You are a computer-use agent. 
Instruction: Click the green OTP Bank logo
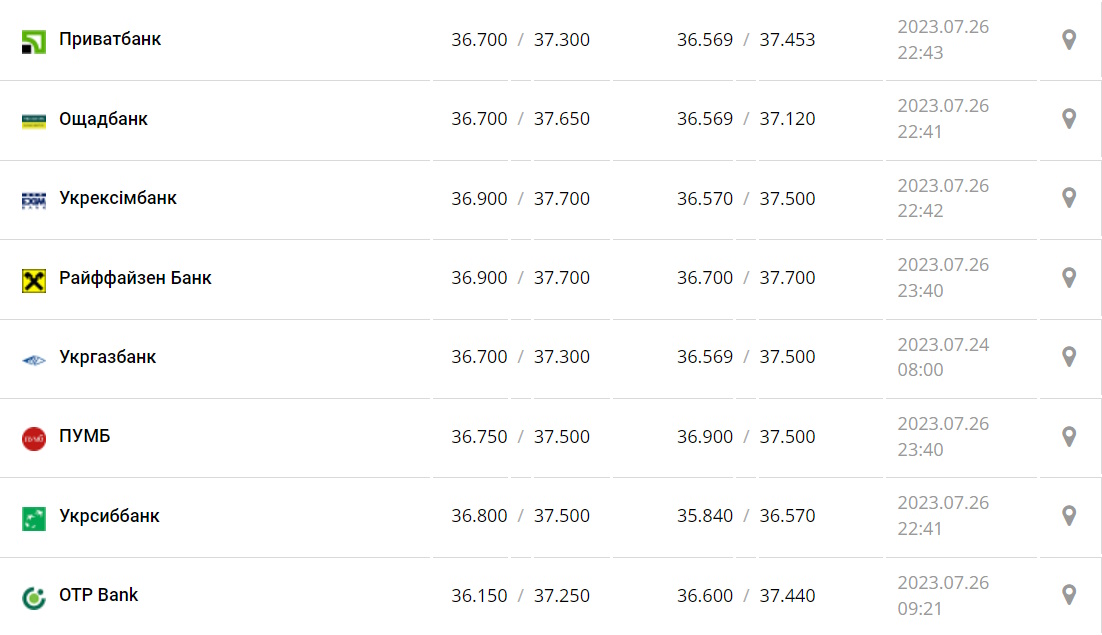click(x=34, y=597)
